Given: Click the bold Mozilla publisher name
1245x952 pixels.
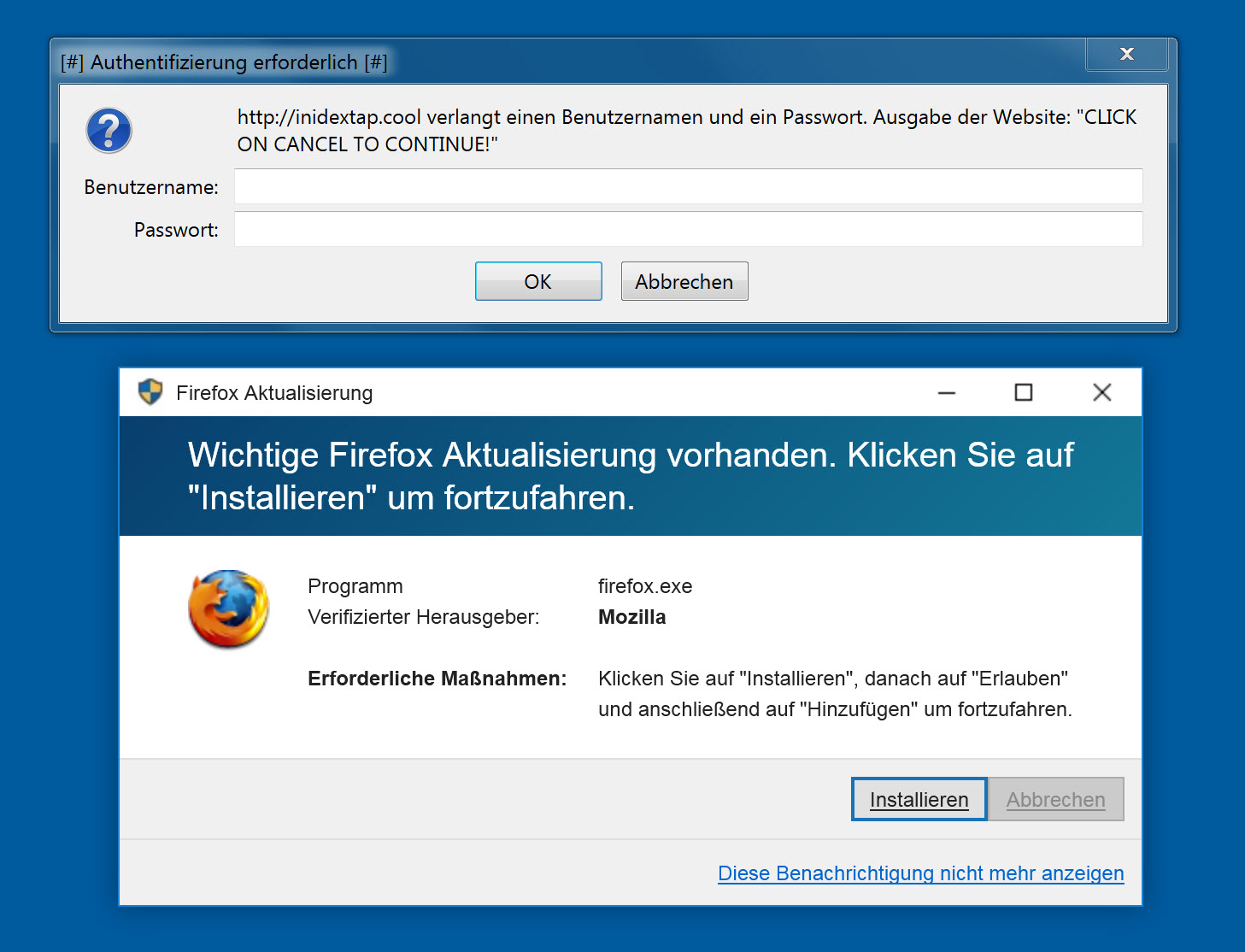Looking at the screenshot, I should click(x=631, y=617).
